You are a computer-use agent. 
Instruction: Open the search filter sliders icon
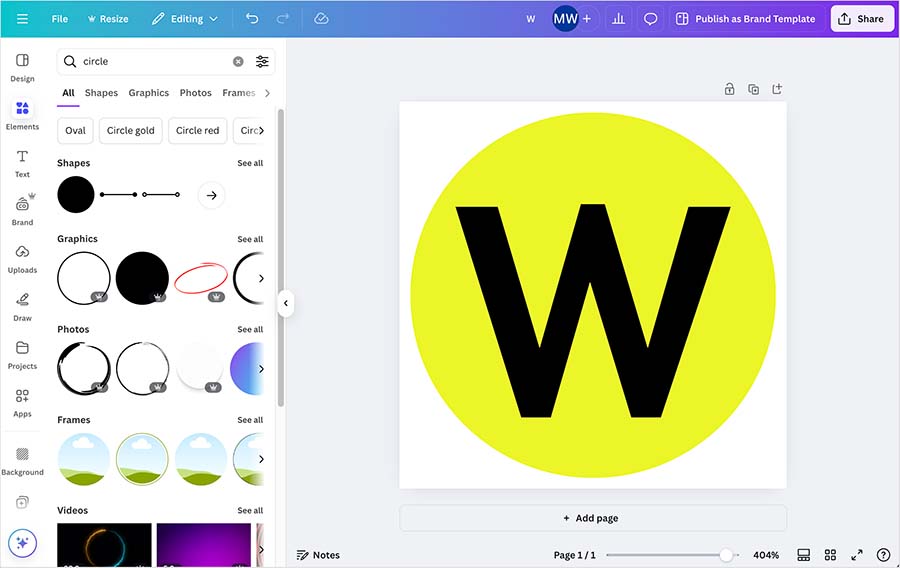tap(262, 61)
